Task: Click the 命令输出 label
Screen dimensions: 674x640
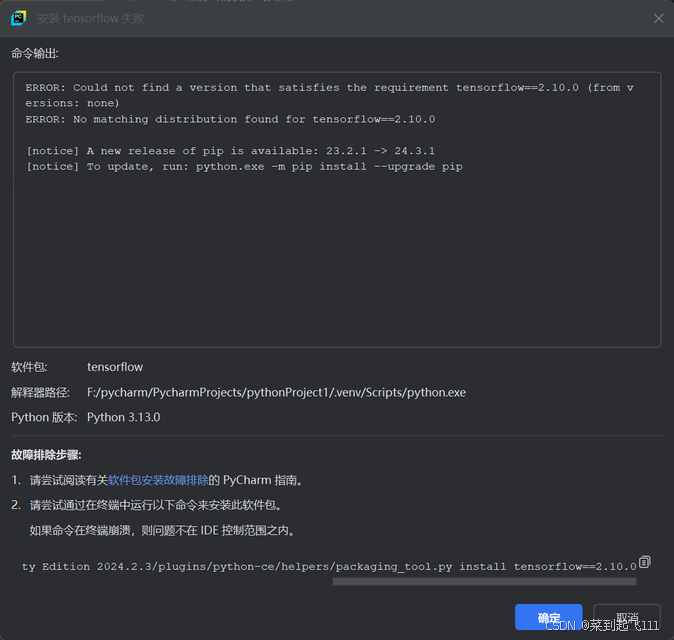Action: 35,53
